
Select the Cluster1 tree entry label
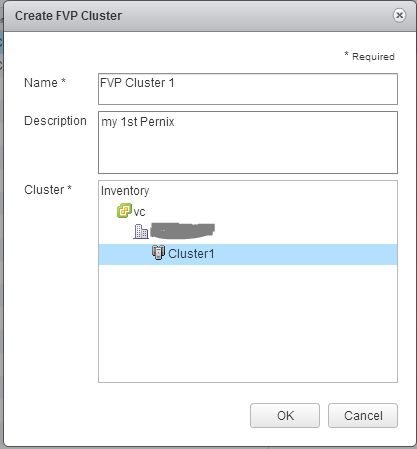(x=191, y=254)
